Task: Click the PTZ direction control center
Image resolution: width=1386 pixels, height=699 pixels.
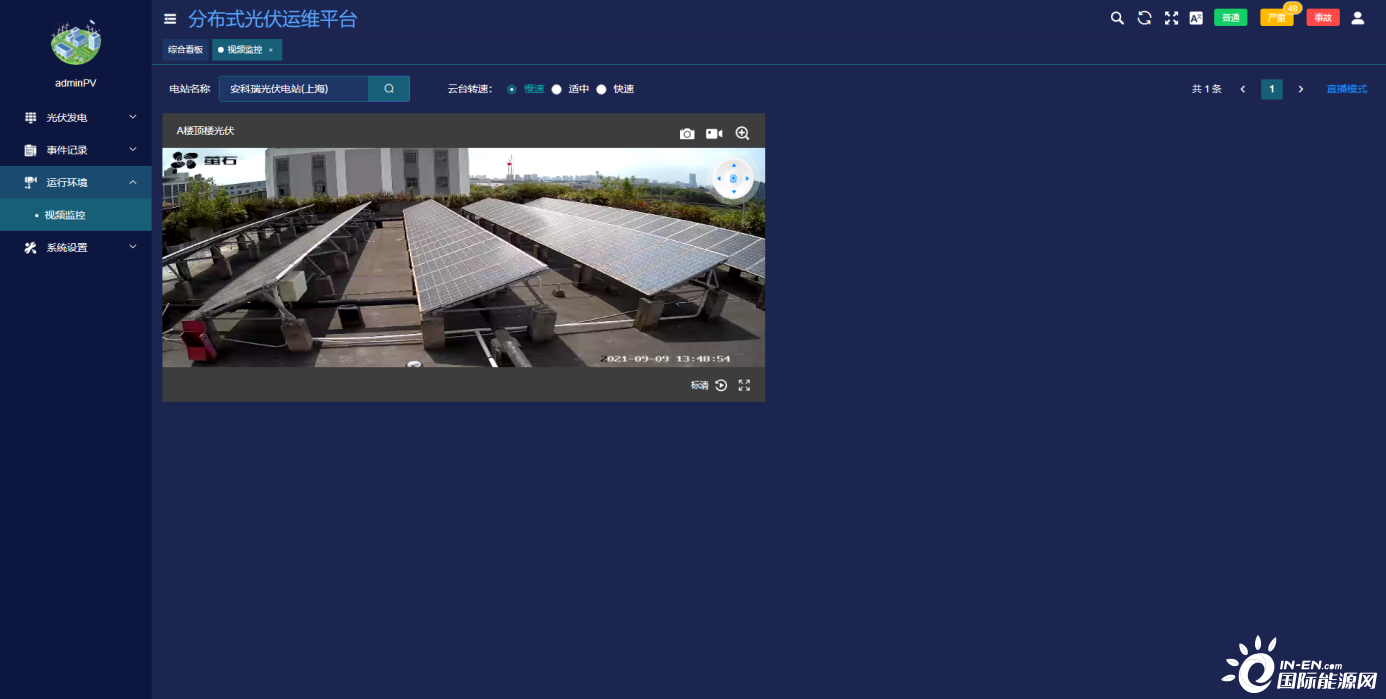Action: point(733,179)
